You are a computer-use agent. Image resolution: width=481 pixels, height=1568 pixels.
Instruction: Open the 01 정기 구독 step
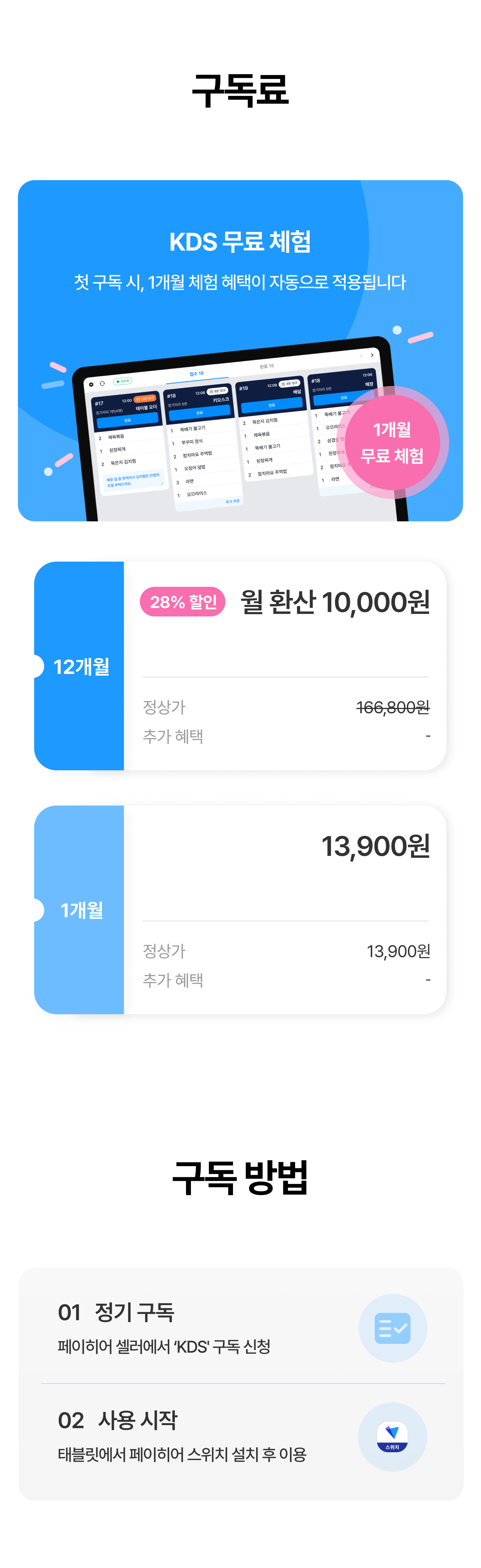[240, 1327]
